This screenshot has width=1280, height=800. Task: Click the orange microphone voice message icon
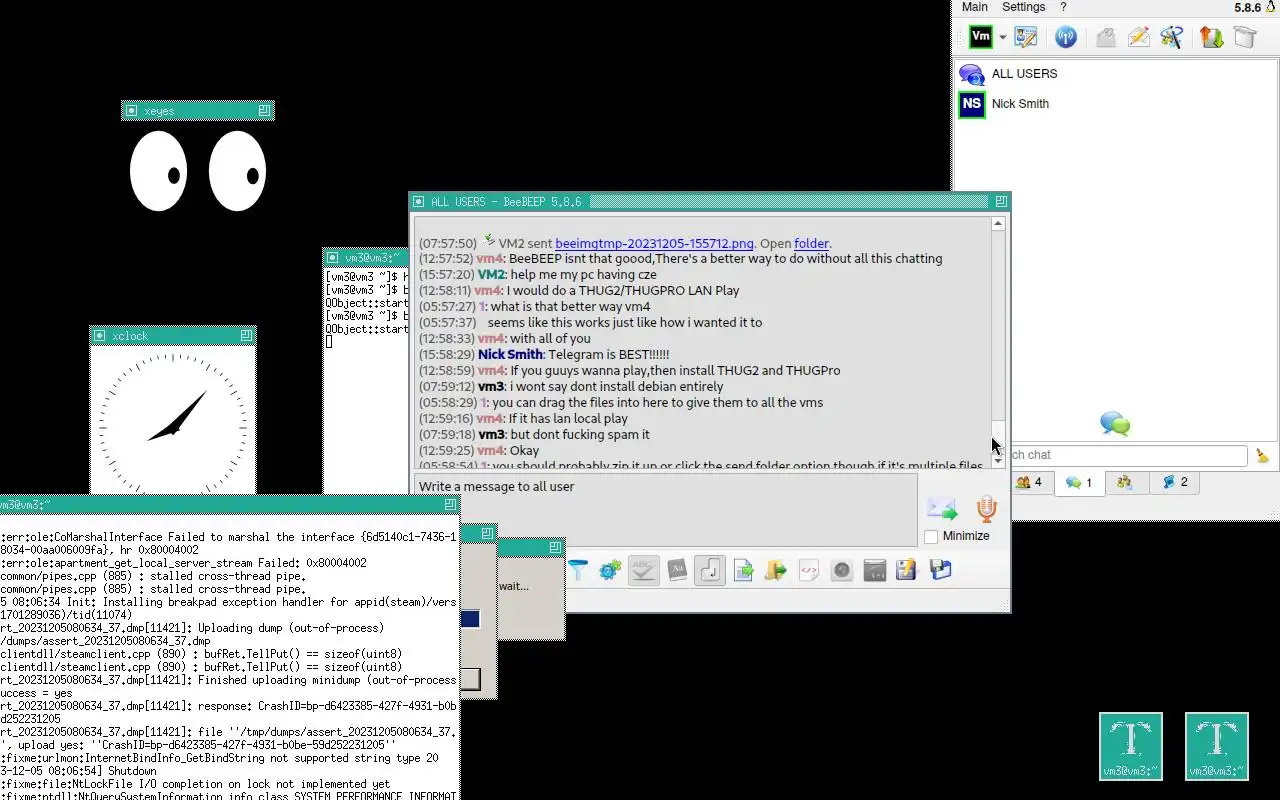(x=987, y=509)
